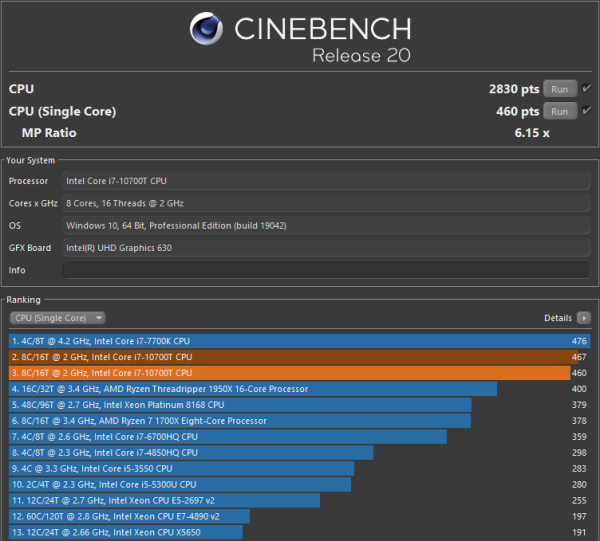Select ranking row 12 Xeon E7-4890 v2
600x541 pixels.
[x=300, y=517]
